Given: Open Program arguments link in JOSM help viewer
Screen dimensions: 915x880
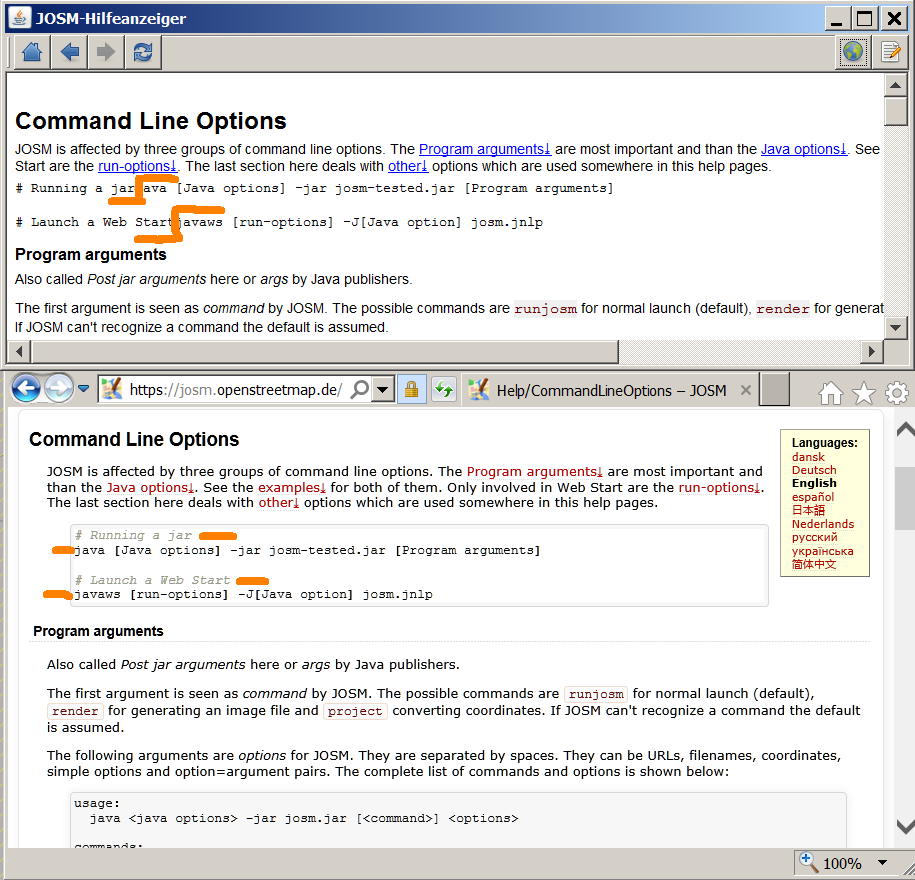Looking at the screenshot, I should pos(485,149).
